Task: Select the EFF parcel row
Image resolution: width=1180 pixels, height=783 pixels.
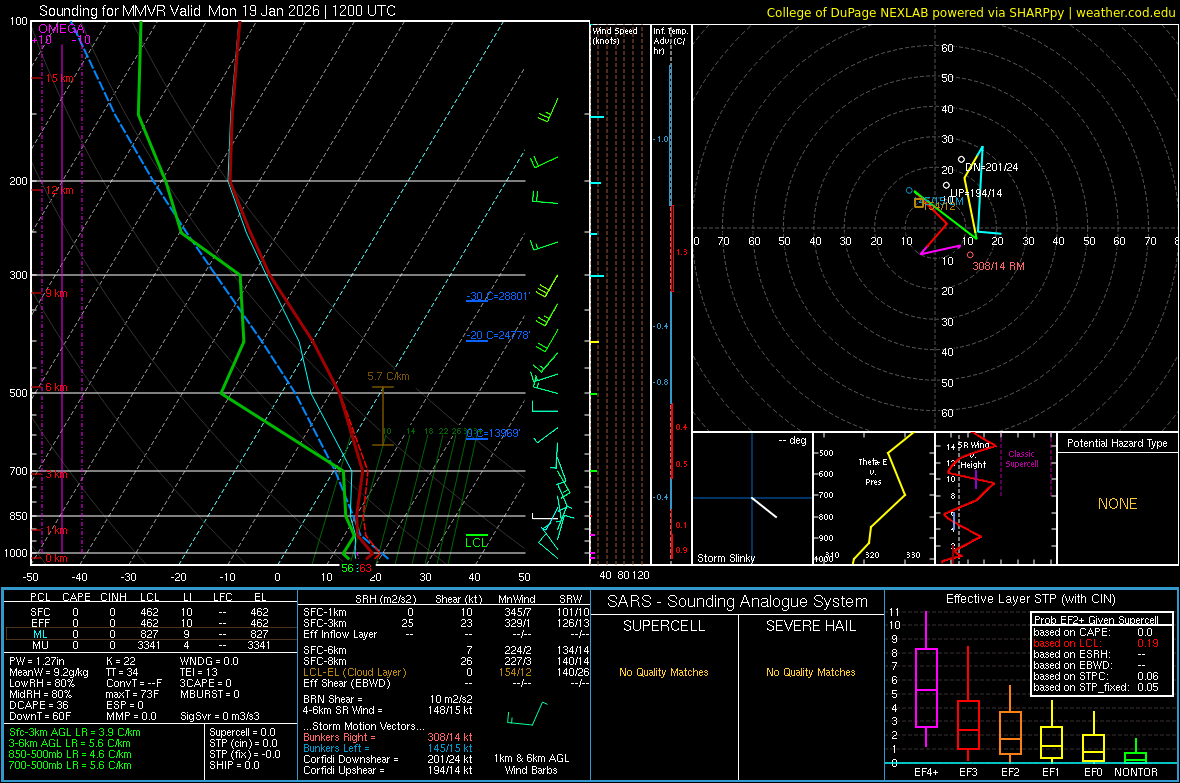Action: coord(149,623)
